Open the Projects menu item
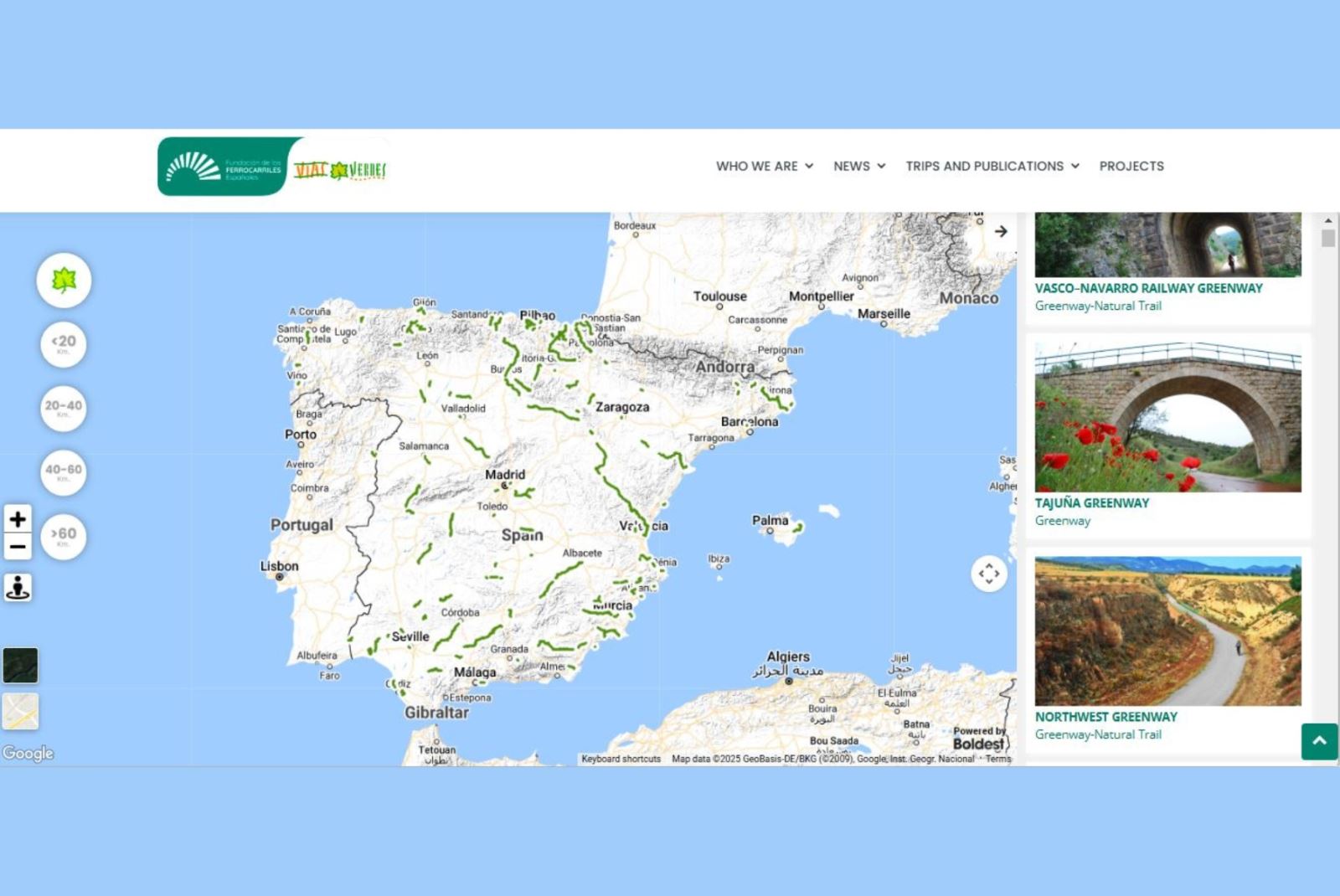The image size is (1340, 896). pos(1131,167)
